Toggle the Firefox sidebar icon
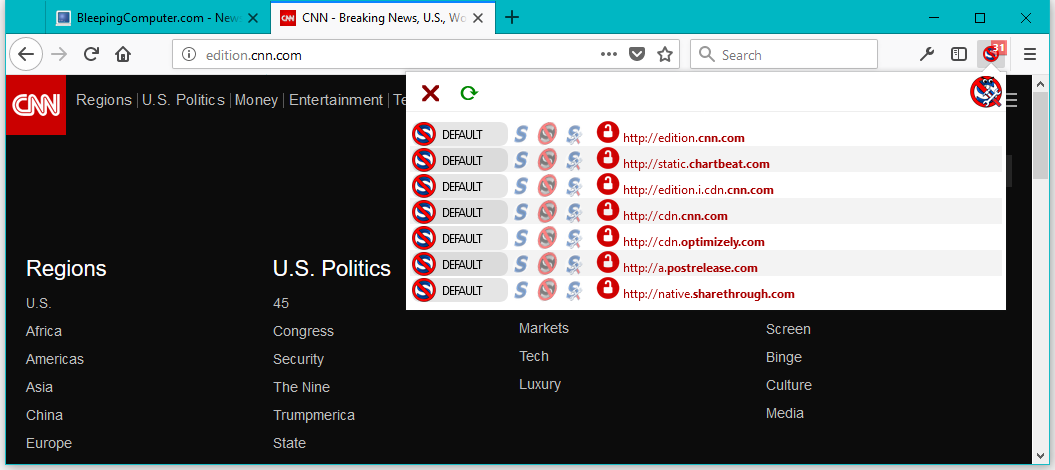The width and height of the screenshot is (1055, 470). tap(959, 54)
